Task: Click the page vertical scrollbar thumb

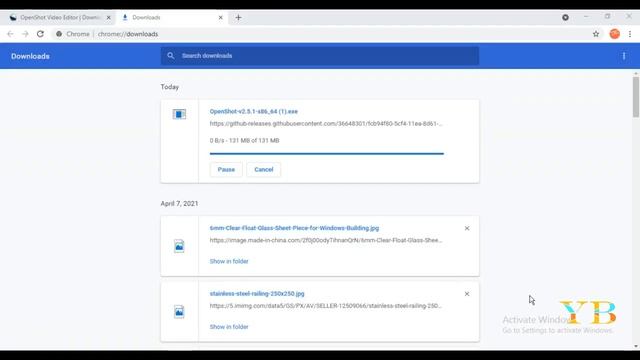Action: pos(636,97)
